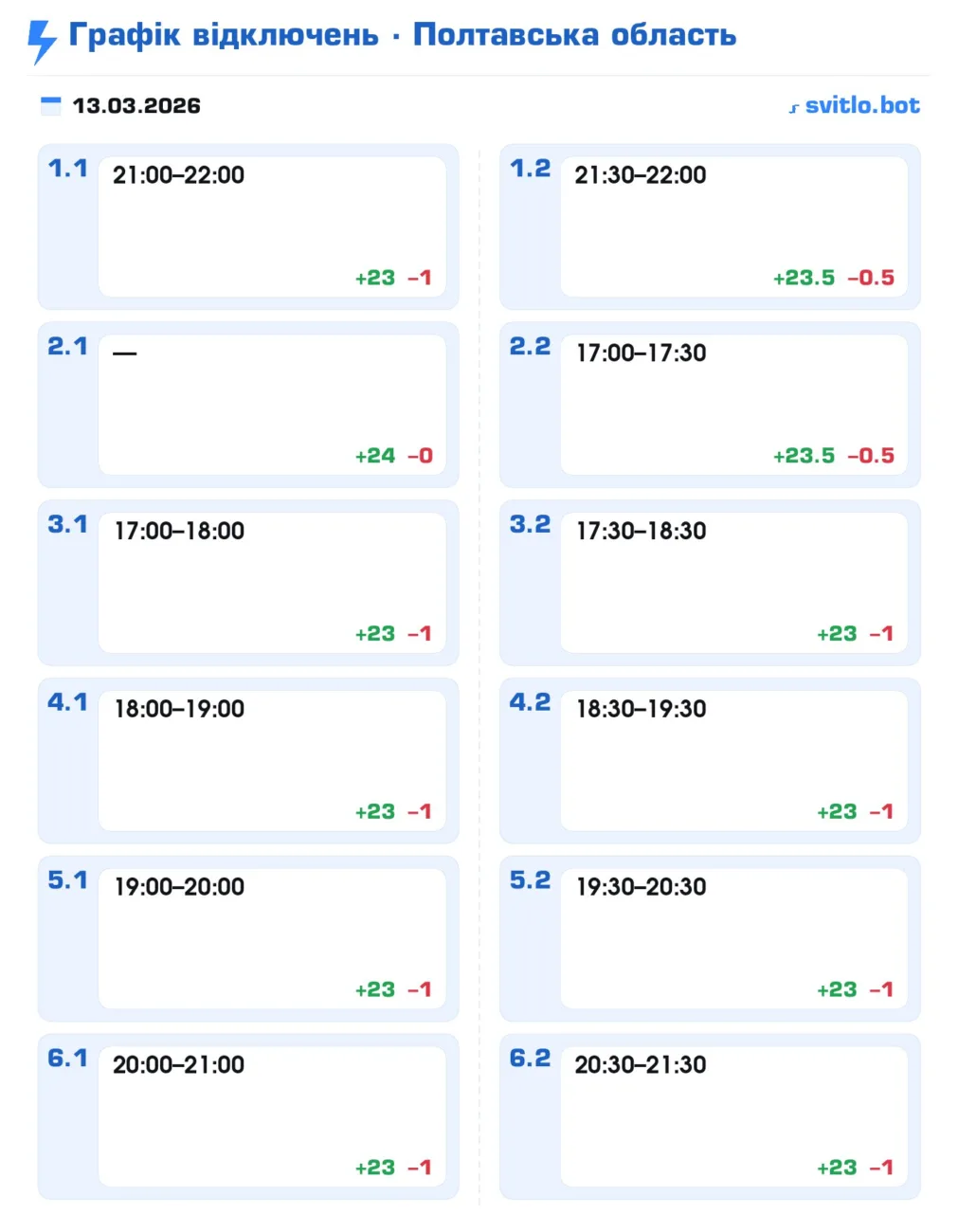Screen dimensions: 958x1232
Task: Click the 21:30–22:00 outage slot
Action: tap(640, 175)
